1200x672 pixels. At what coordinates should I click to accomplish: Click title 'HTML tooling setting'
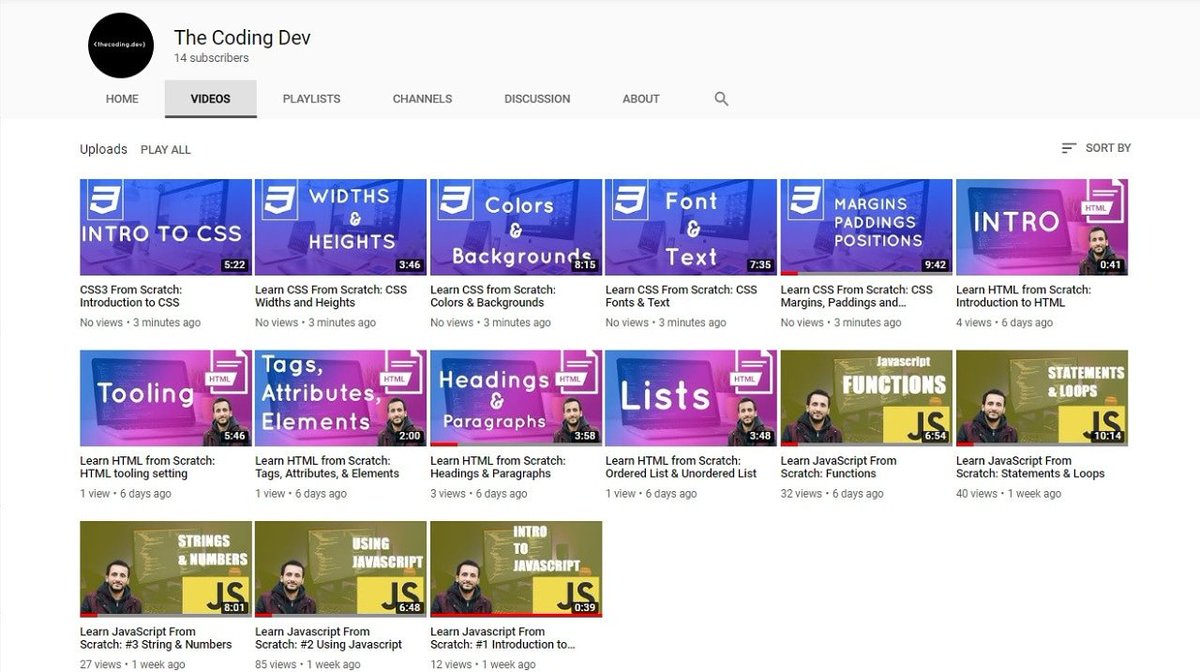[x=148, y=467]
